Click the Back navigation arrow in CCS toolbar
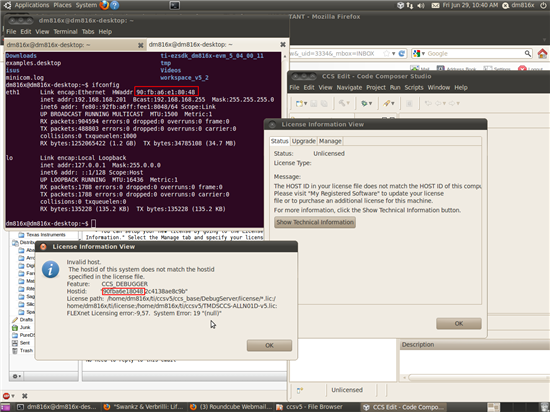The width and height of the screenshot is (550, 412). (438, 103)
